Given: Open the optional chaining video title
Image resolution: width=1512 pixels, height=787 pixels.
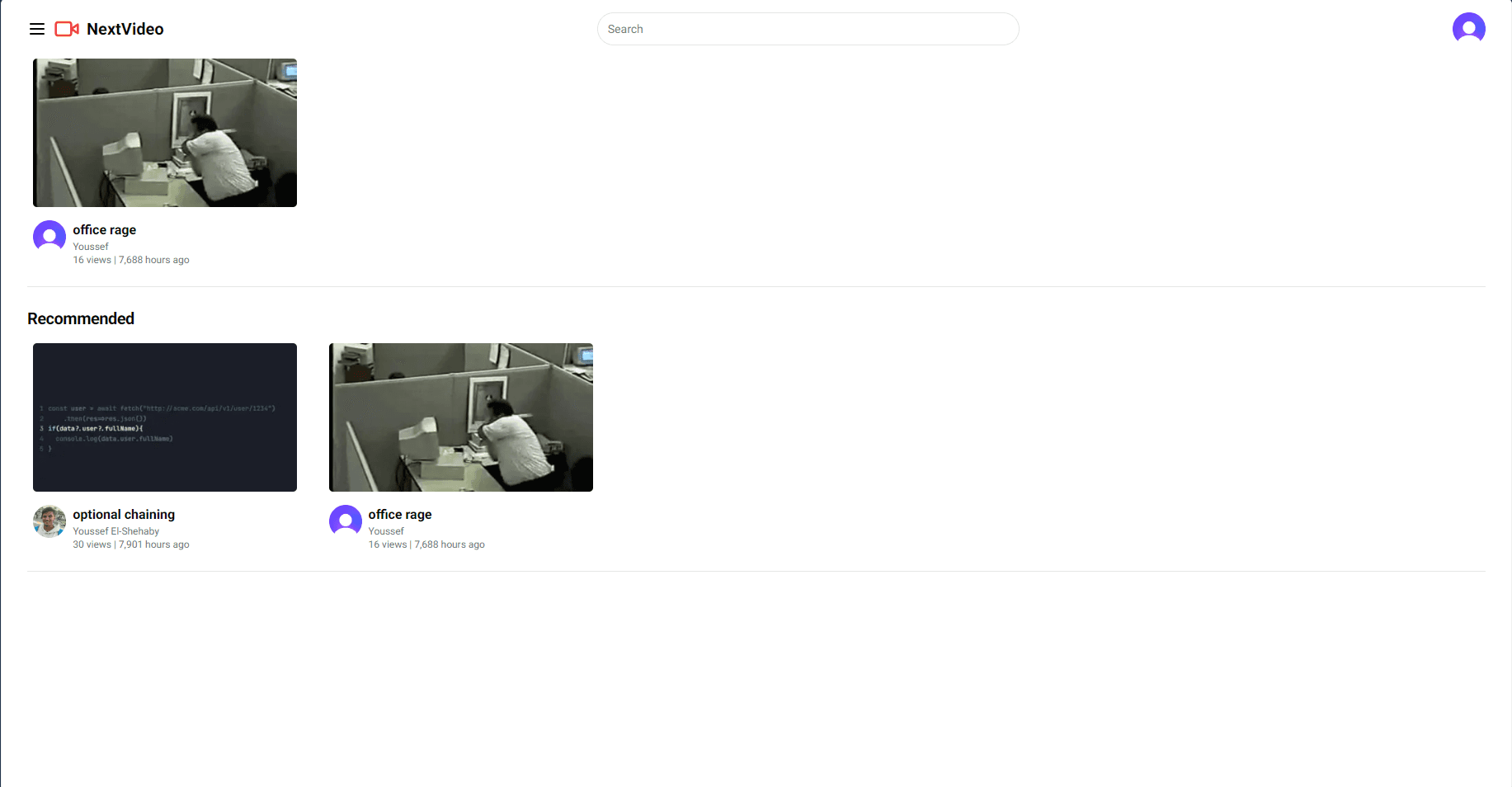Looking at the screenshot, I should 124,515.
